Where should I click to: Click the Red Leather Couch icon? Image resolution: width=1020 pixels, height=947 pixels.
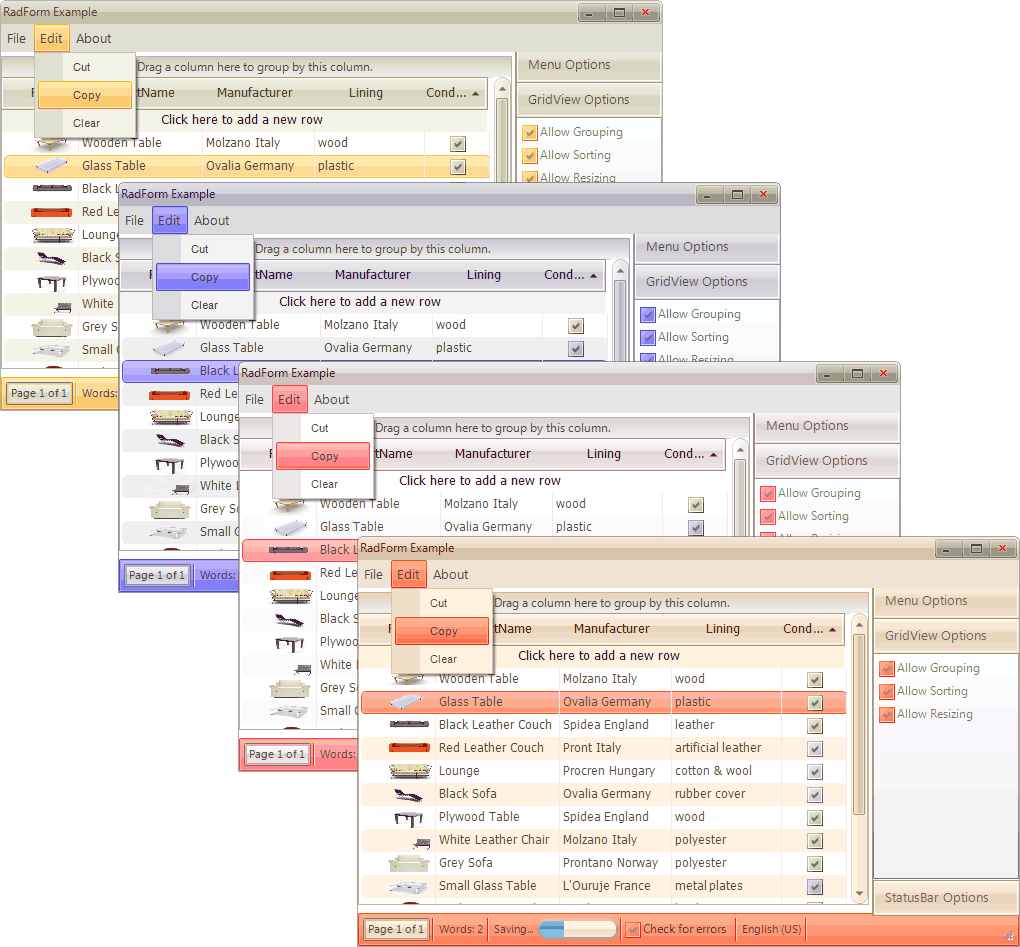pos(408,747)
